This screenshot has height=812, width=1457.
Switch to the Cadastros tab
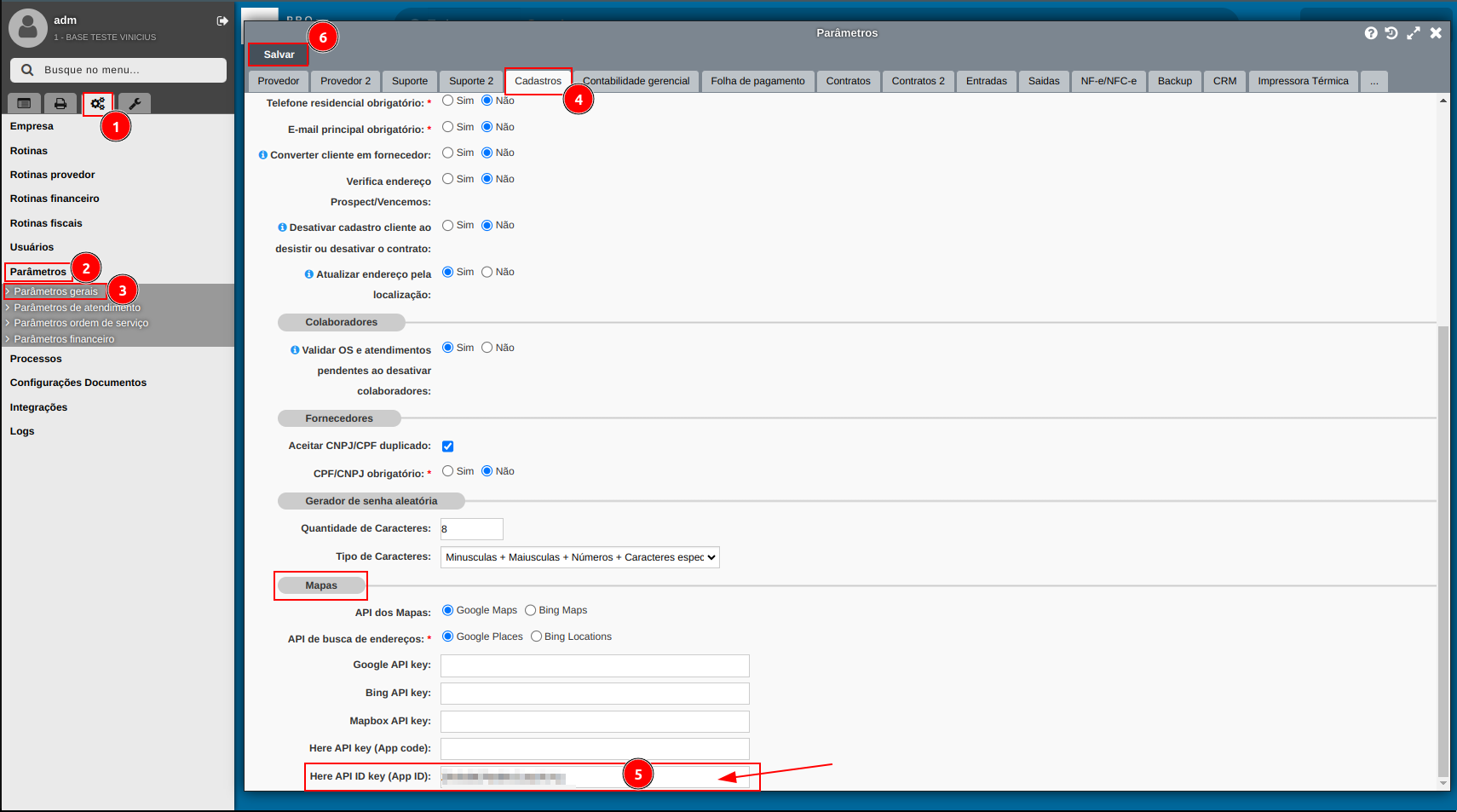pyautogui.click(x=538, y=81)
